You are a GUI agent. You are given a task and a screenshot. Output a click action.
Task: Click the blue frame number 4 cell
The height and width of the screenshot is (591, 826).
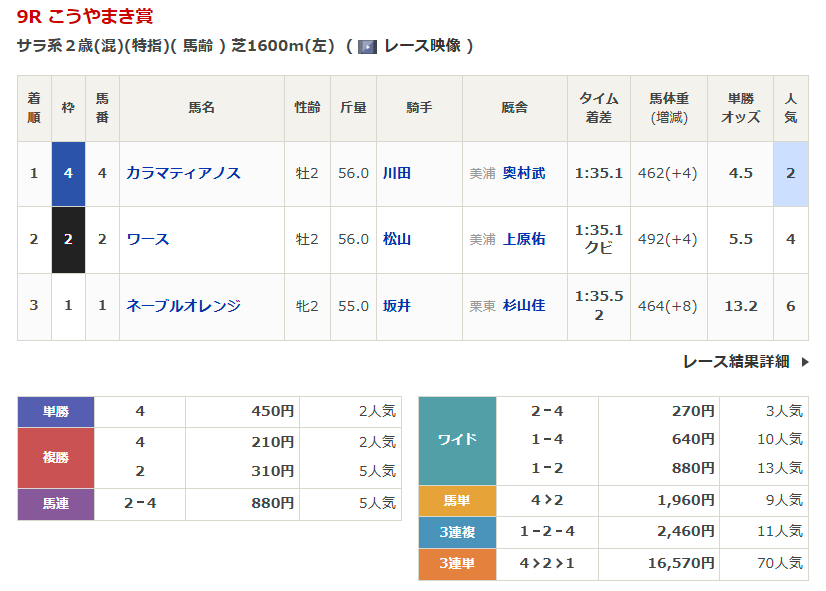point(68,173)
